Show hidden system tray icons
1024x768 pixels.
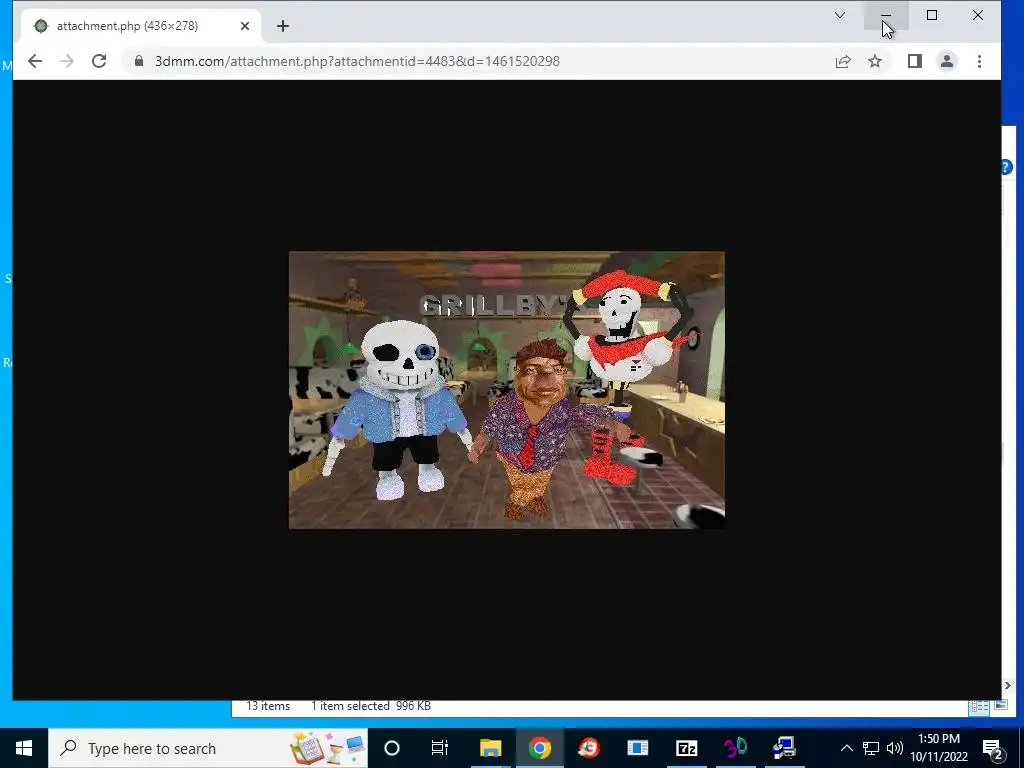[x=846, y=748]
